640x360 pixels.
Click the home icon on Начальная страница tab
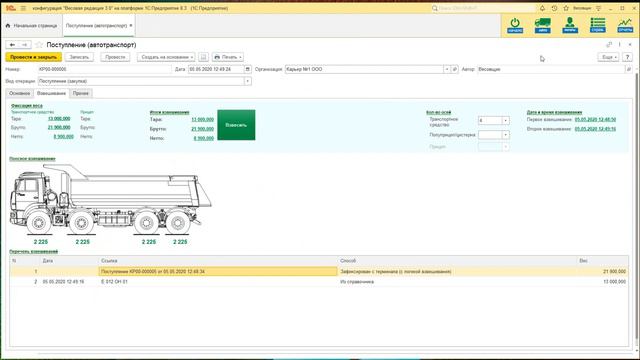click(x=8, y=26)
